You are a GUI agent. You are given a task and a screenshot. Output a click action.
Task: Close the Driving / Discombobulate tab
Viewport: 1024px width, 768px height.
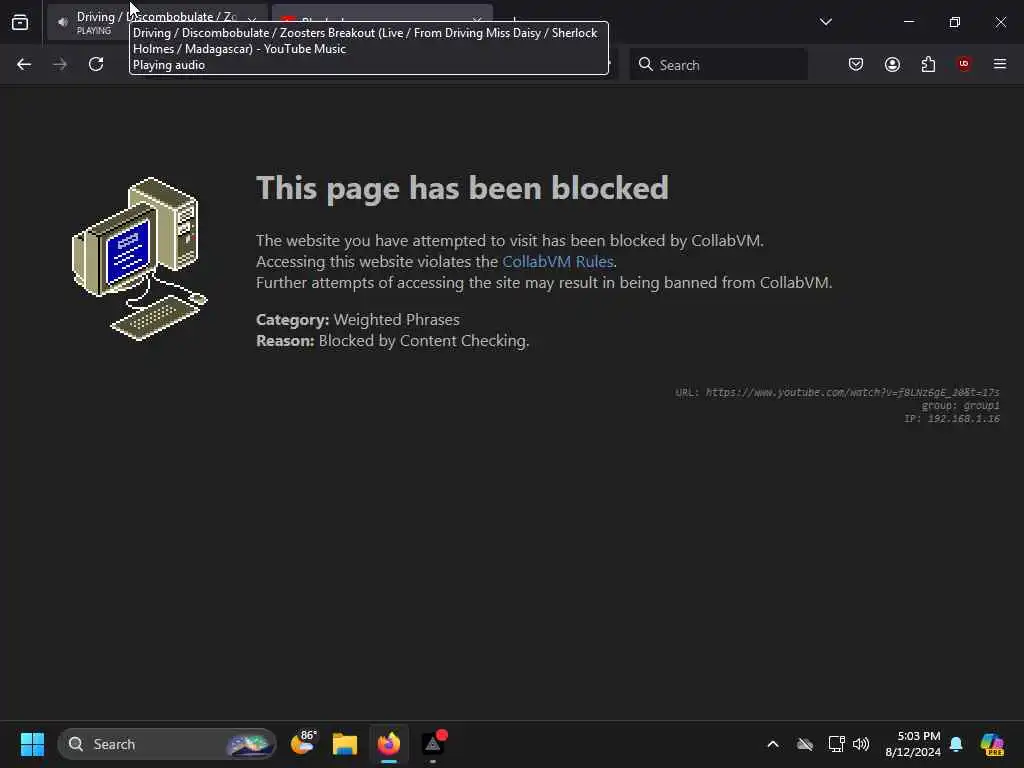[x=252, y=21]
